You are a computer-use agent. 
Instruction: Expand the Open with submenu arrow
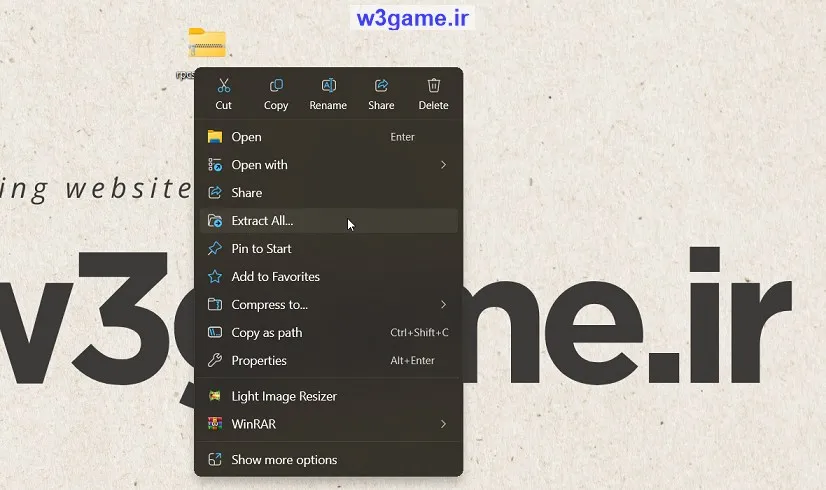tap(443, 165)
